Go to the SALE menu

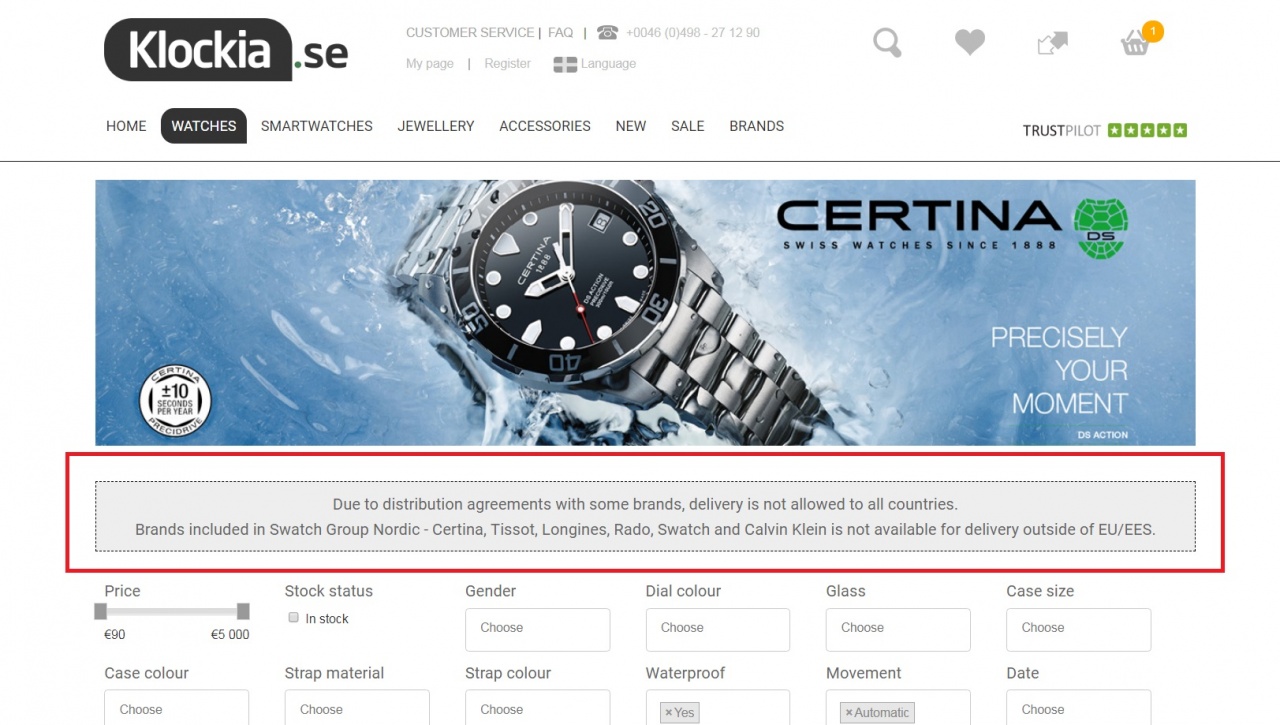[x=688, y=126]
